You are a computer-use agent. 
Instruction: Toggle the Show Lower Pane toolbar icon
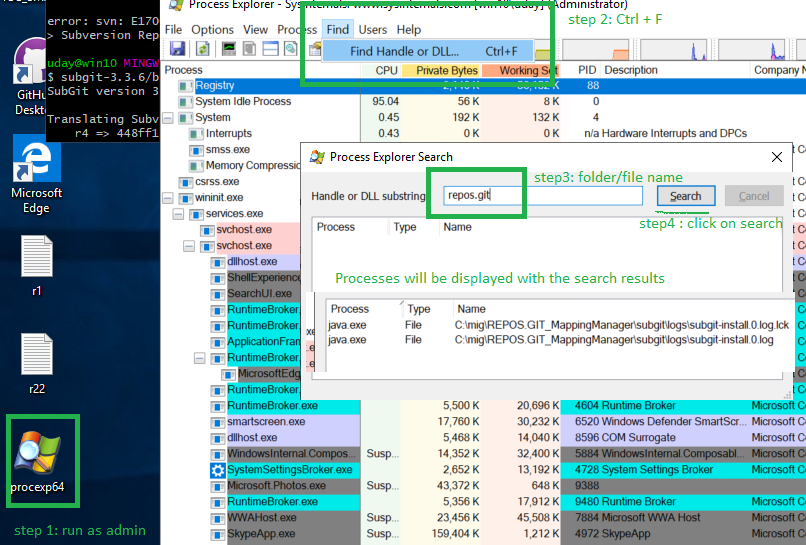[x=270, y=49]
